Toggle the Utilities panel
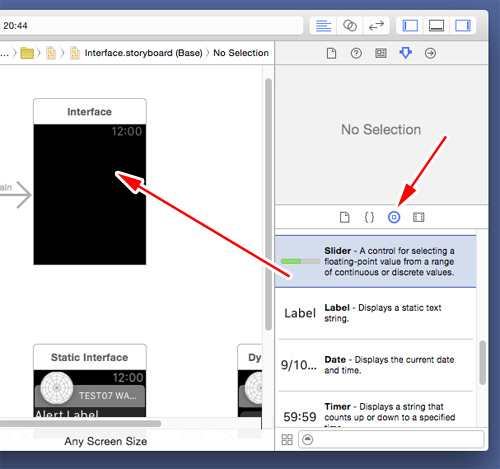The height and width of the screenshot is (469, 500). pyautogui.click(x=463, y=26)
